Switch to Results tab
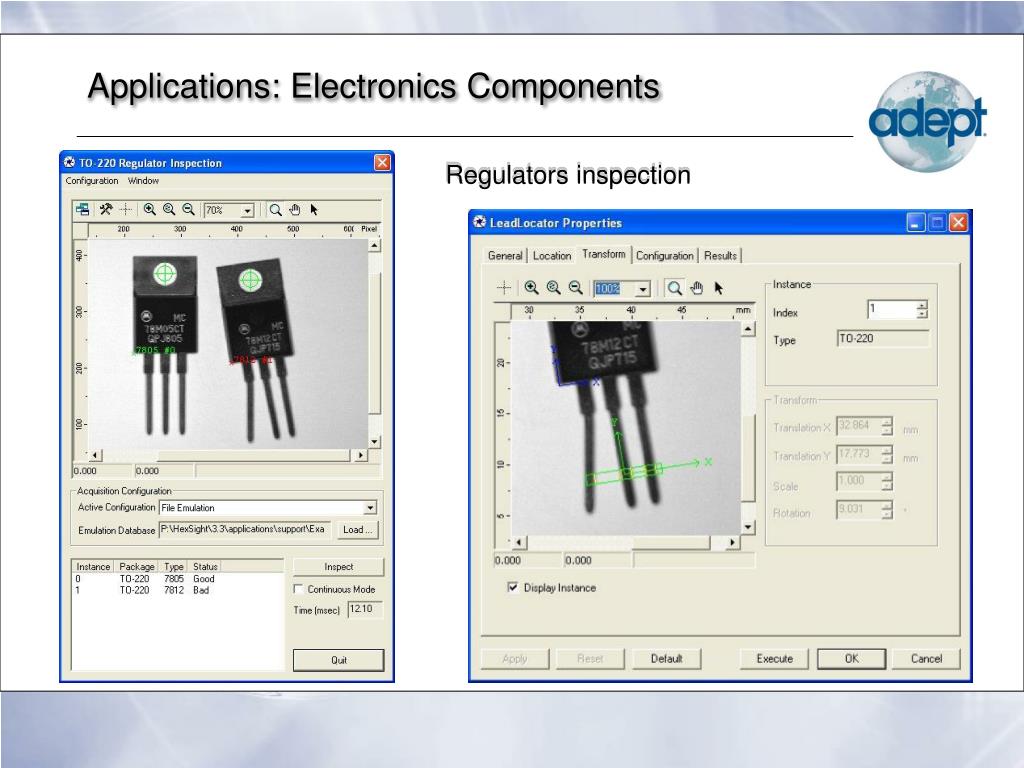The width and height of the screenshot is (1024, 768). click(x=720, y=255)
